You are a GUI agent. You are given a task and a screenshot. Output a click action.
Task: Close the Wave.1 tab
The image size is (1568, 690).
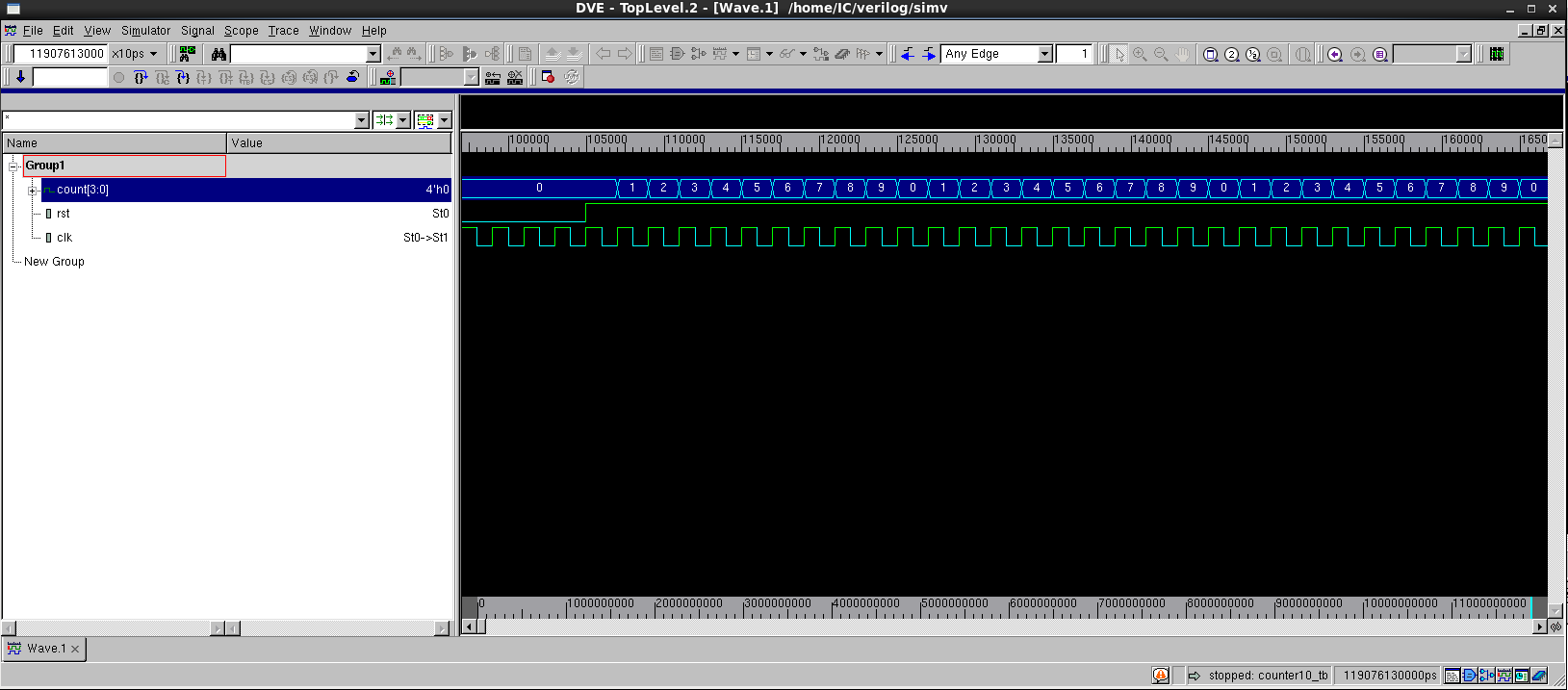click(75, 649)
